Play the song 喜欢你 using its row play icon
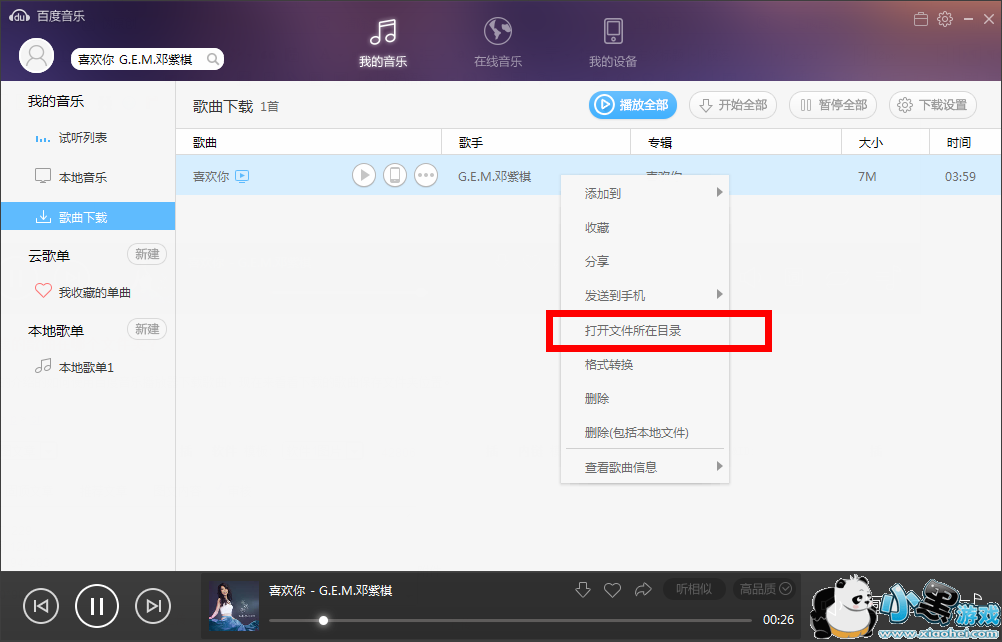Image resolution: width=1002 pixels, height=642 pixels. pyautogui.click(x=364, y=175)
